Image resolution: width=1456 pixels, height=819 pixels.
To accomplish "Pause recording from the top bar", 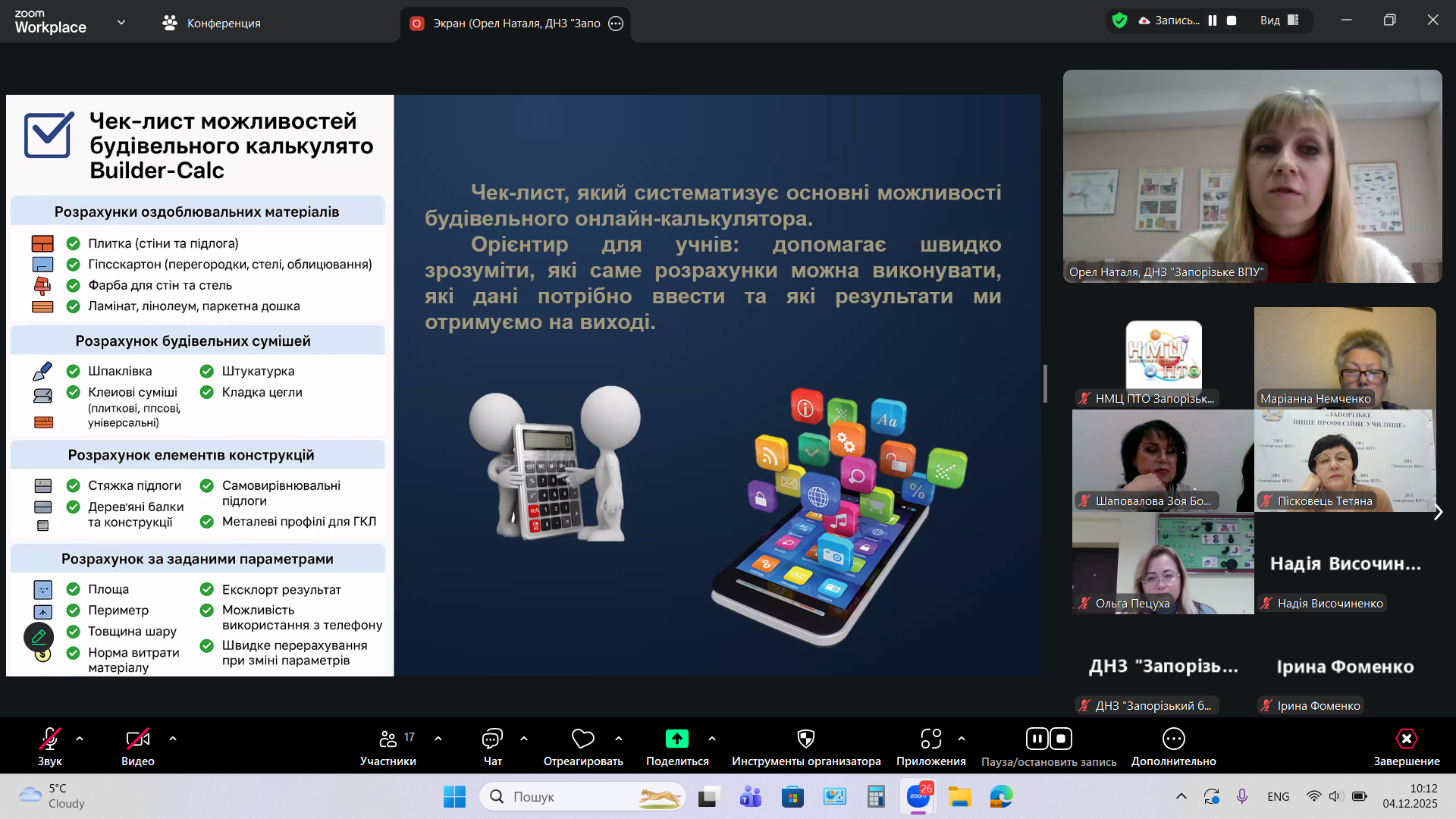I will coord(1213,20).
